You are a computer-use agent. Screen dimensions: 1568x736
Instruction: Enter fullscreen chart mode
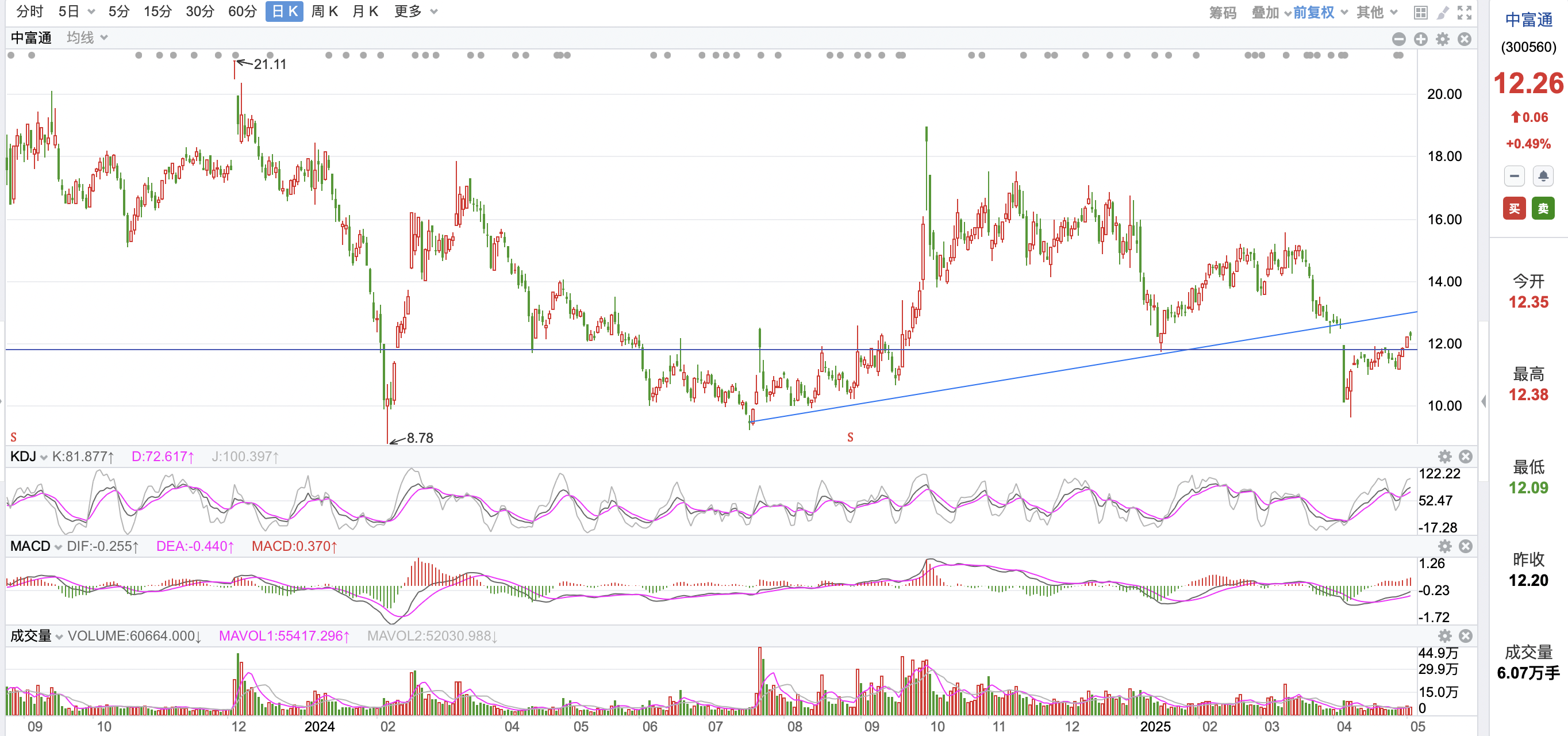tap(1465, 12)
